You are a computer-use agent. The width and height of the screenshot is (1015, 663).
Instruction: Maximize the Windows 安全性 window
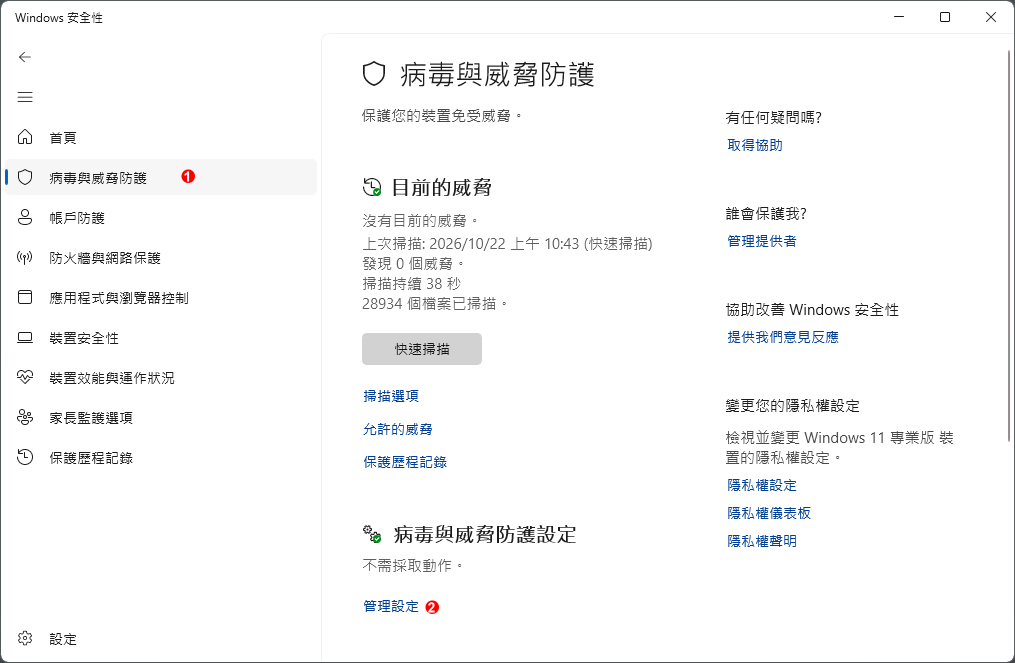click(x=945, y=17)
